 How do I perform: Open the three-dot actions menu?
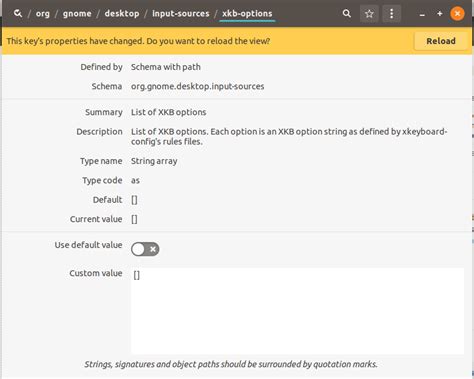pos(391,14)
